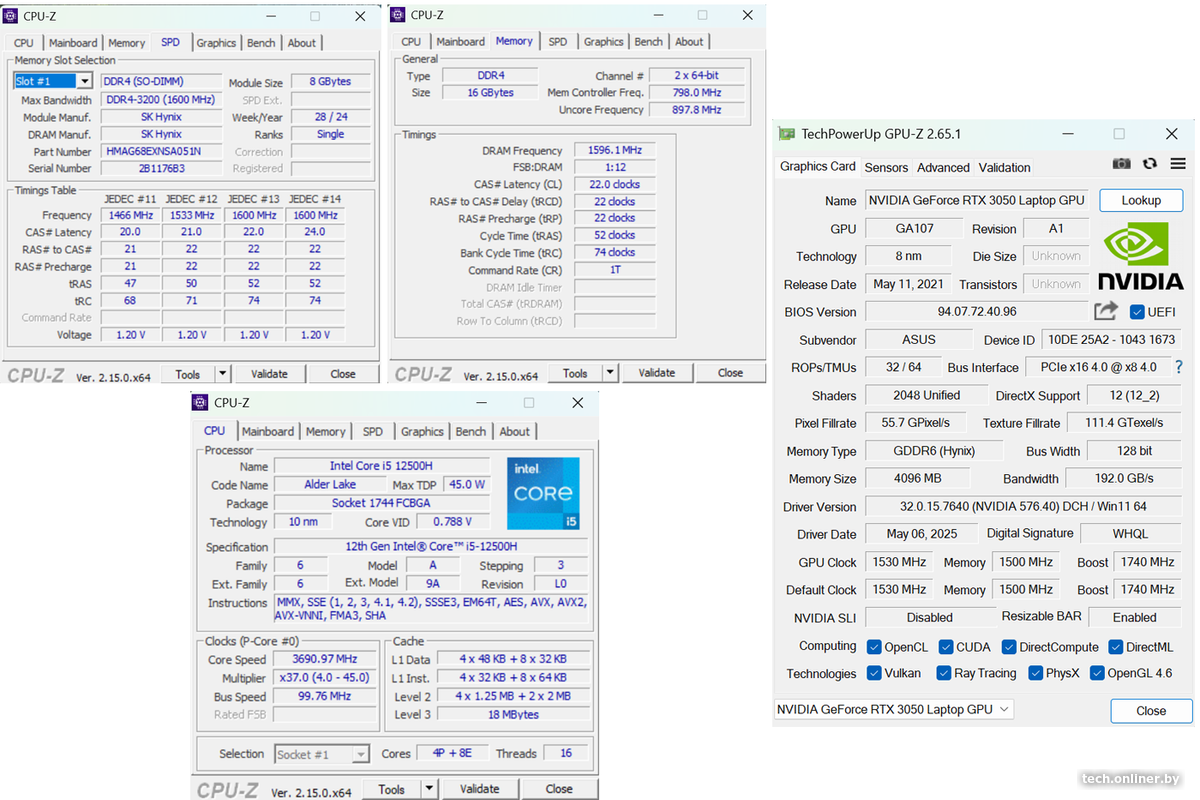The height and width of the screenshot is (800, 1200).
Task: Click Uncore Frequency value 897.8 MHz
Action: [x=697, y=110]
